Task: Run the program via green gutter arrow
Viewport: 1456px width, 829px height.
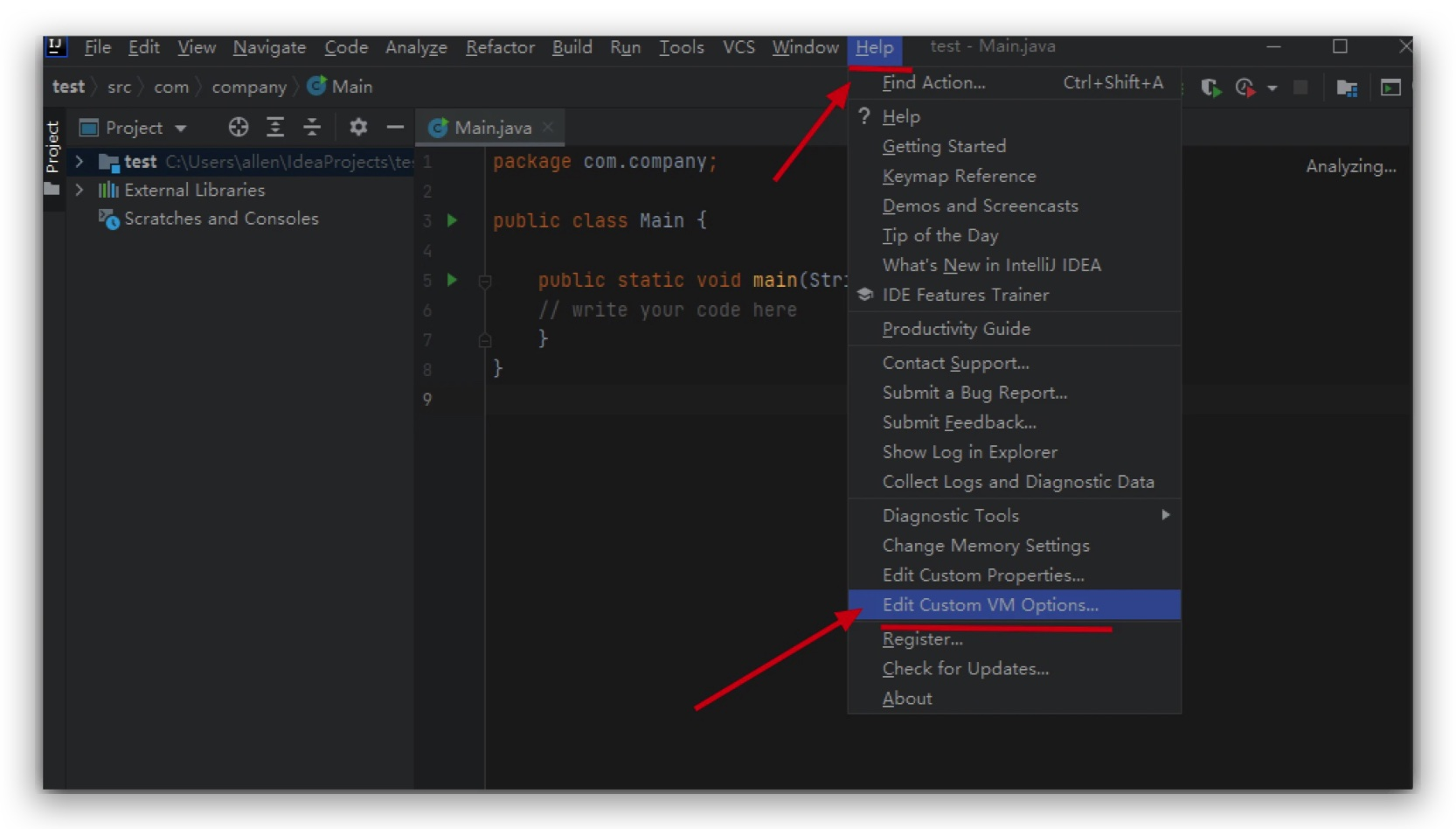Action: (452, 281)
